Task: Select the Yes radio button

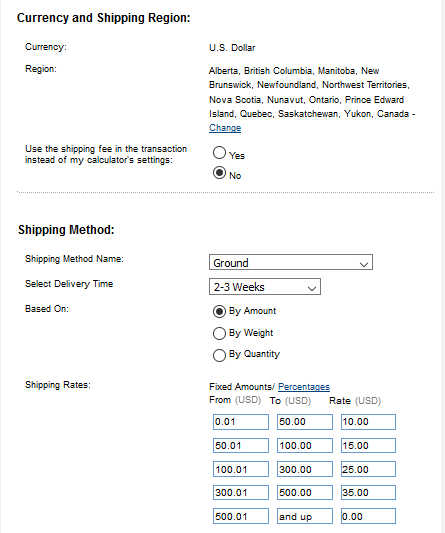Action: [x=219, y=153]
